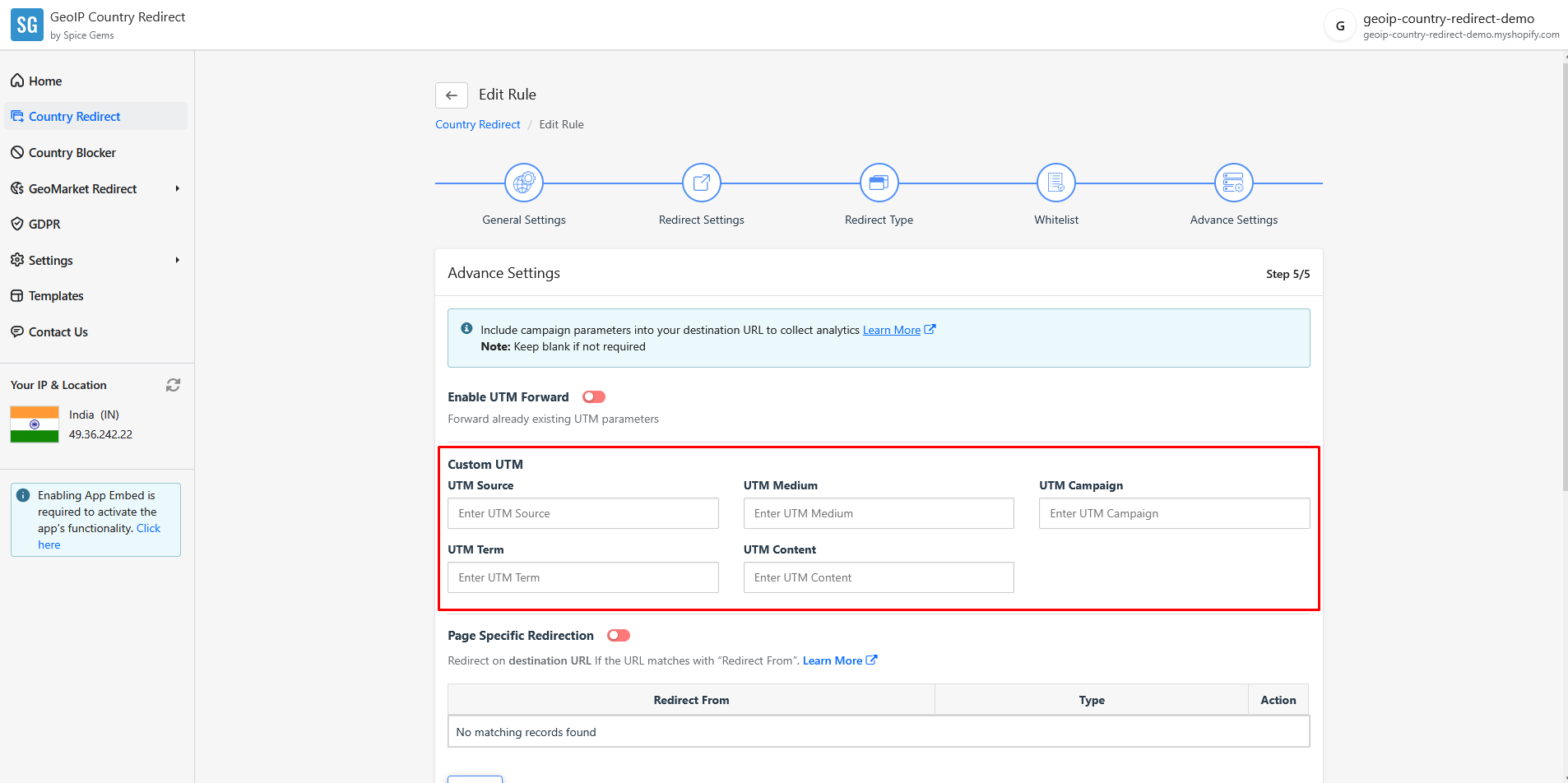Go to Templates in sidebar
This screenshot has width=1568, height=783.
tap(56, 296)
